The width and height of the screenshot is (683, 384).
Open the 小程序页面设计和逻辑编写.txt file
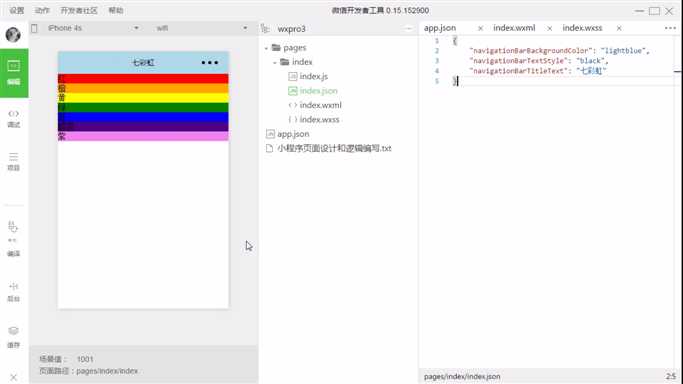[334, 148]
